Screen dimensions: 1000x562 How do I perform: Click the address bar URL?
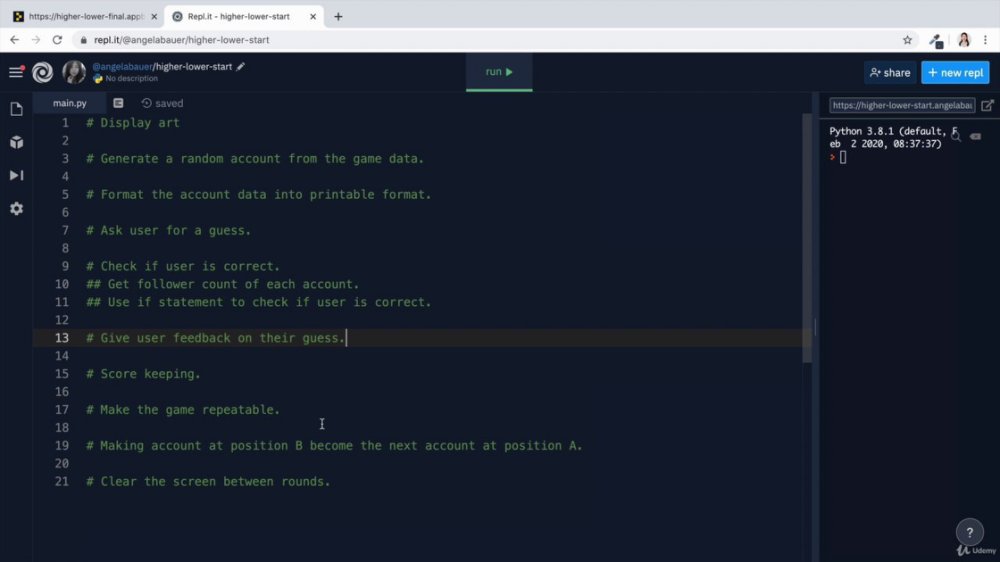(182, 40)
